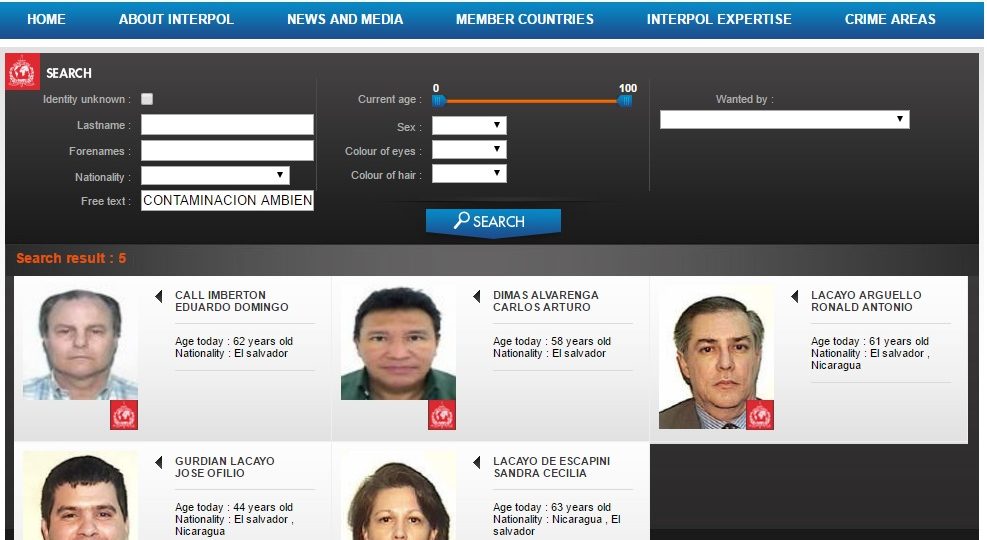
Task: Click the Free text field with CONTAMINACION AMBIEN
Action: 227,200
